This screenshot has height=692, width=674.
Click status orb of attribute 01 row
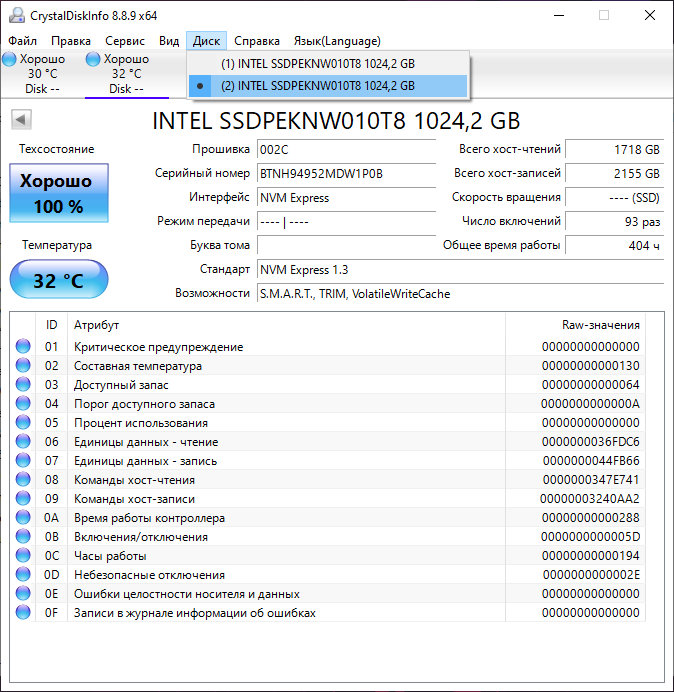(x=23, y=346)
